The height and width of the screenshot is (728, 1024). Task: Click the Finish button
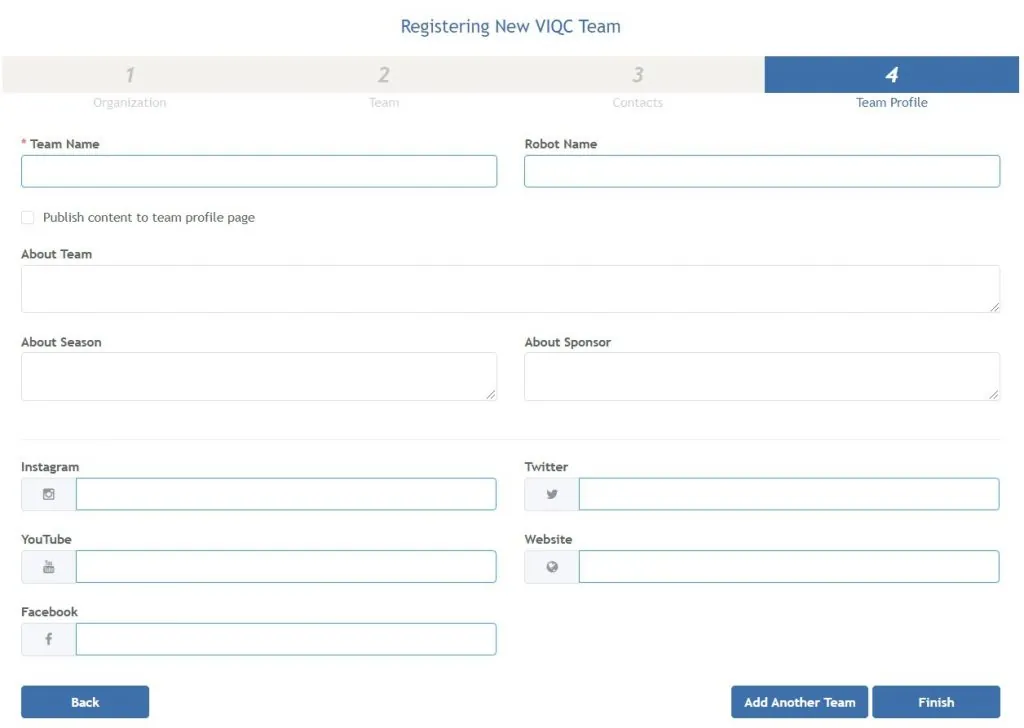coord(936,702)
